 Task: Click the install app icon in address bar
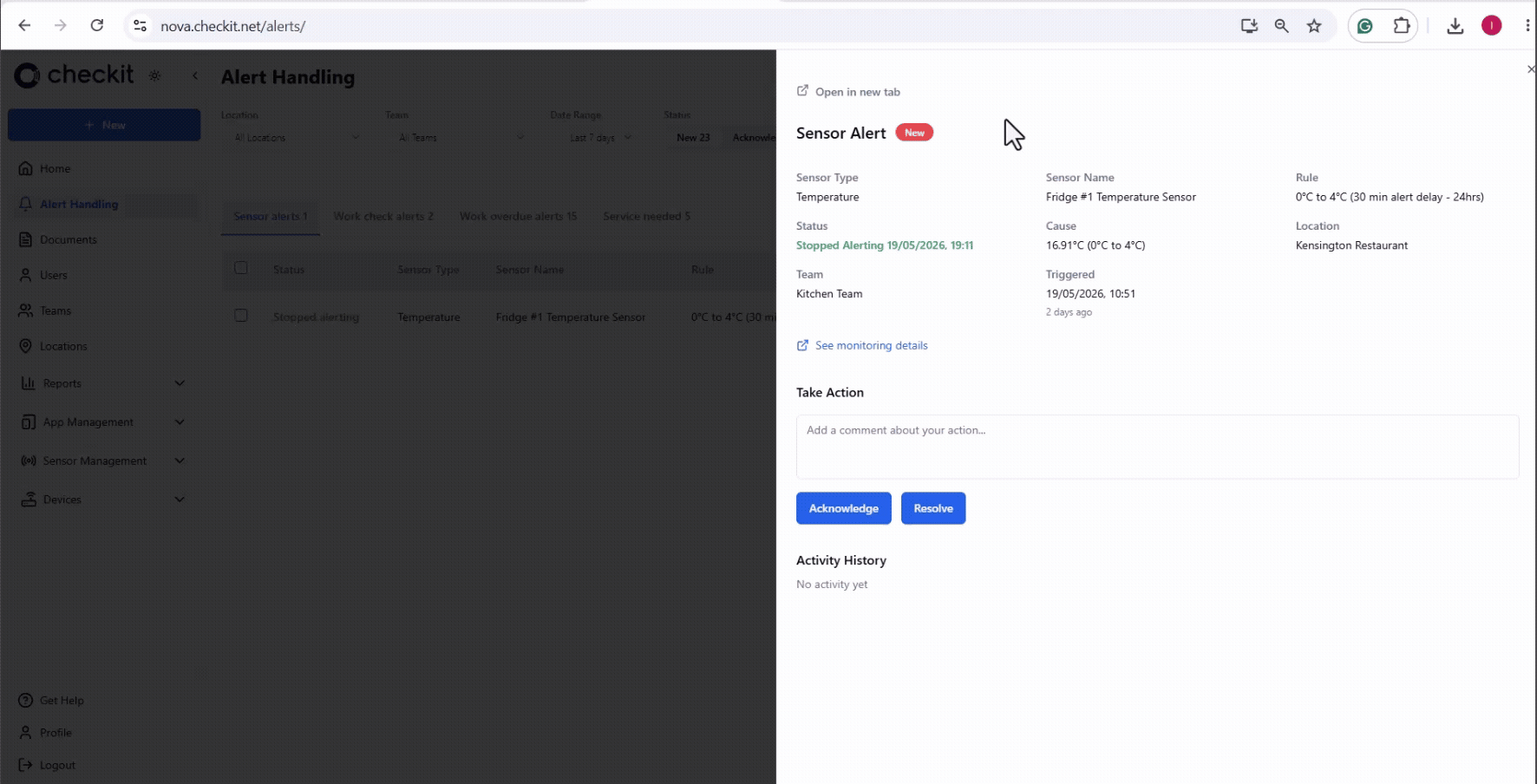click(1249, 26)
